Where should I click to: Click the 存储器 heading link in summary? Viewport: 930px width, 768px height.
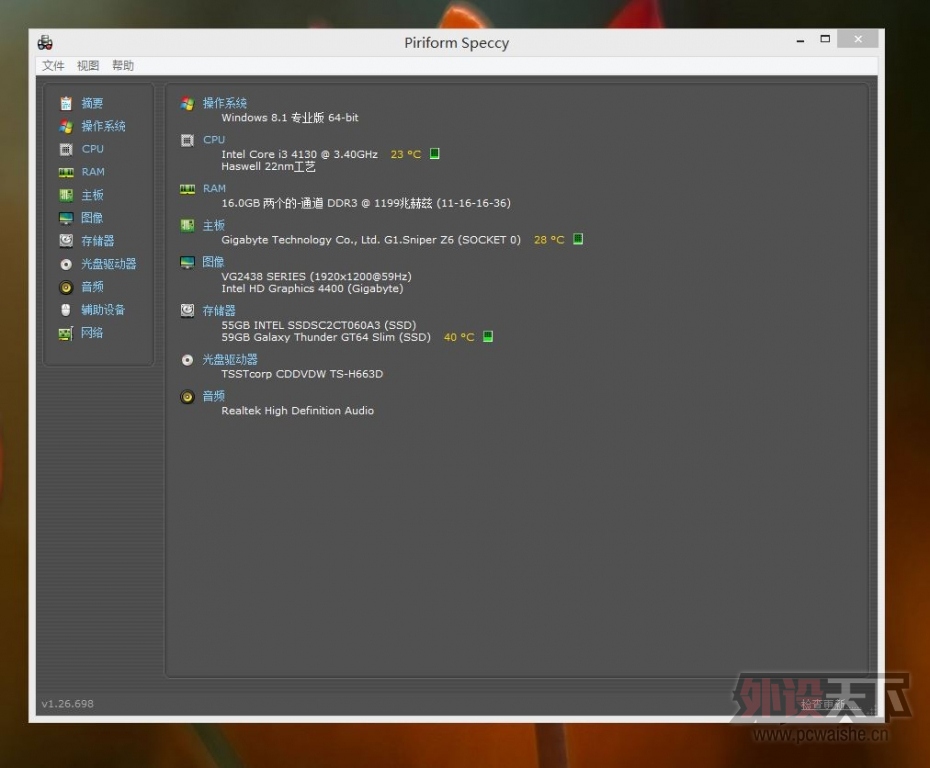[x=219, y=311]
